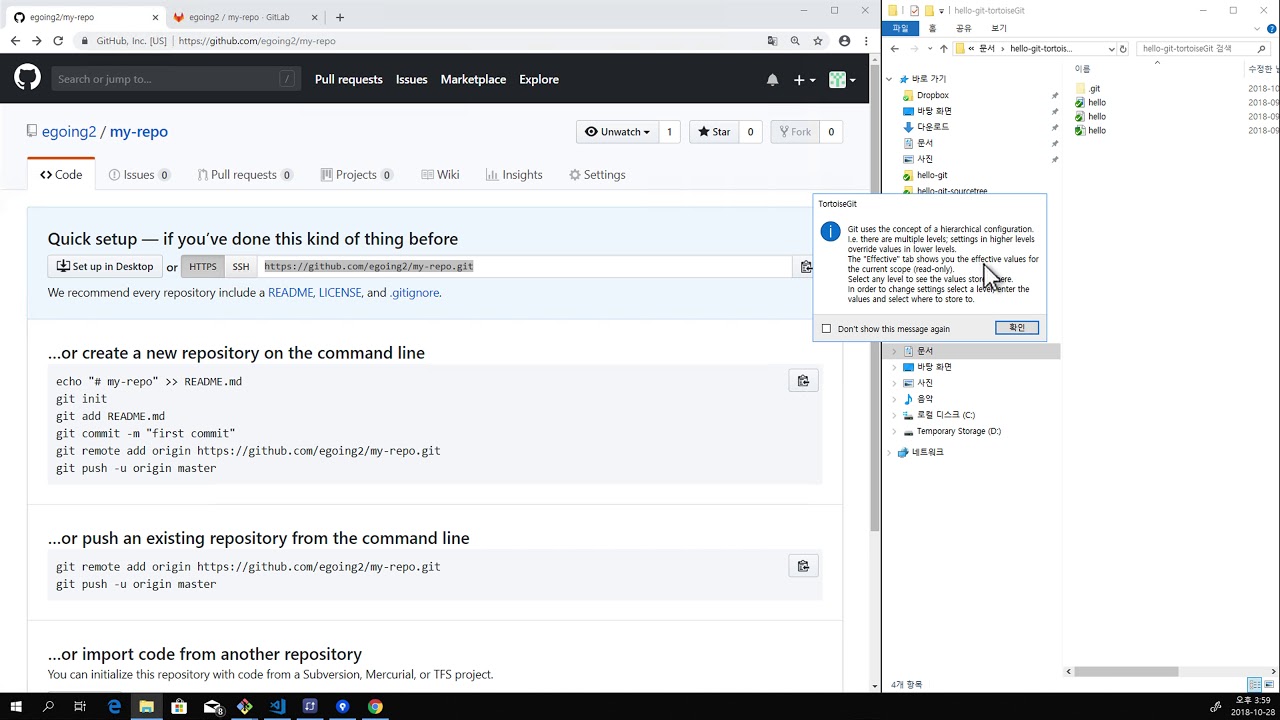Expand the File Explorer address history dropdown

point(1111,49)
